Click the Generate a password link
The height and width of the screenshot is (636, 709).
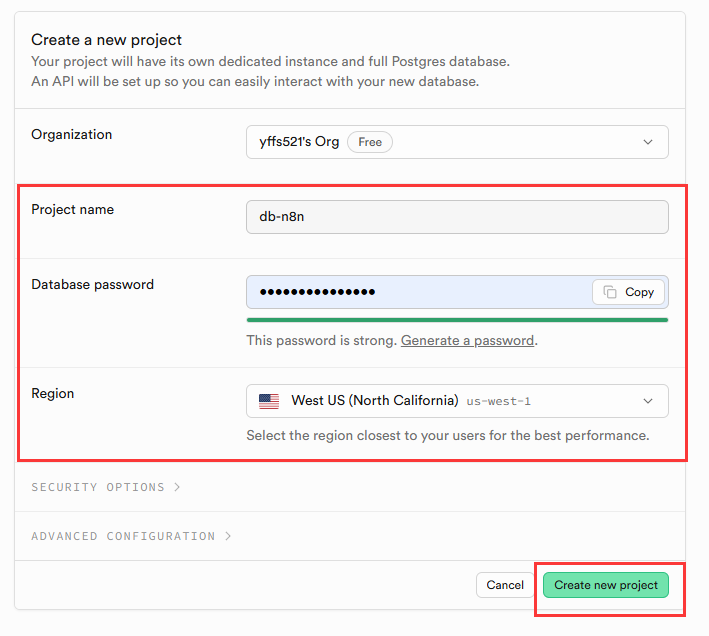pyautogui.click(x=467, y=340)
